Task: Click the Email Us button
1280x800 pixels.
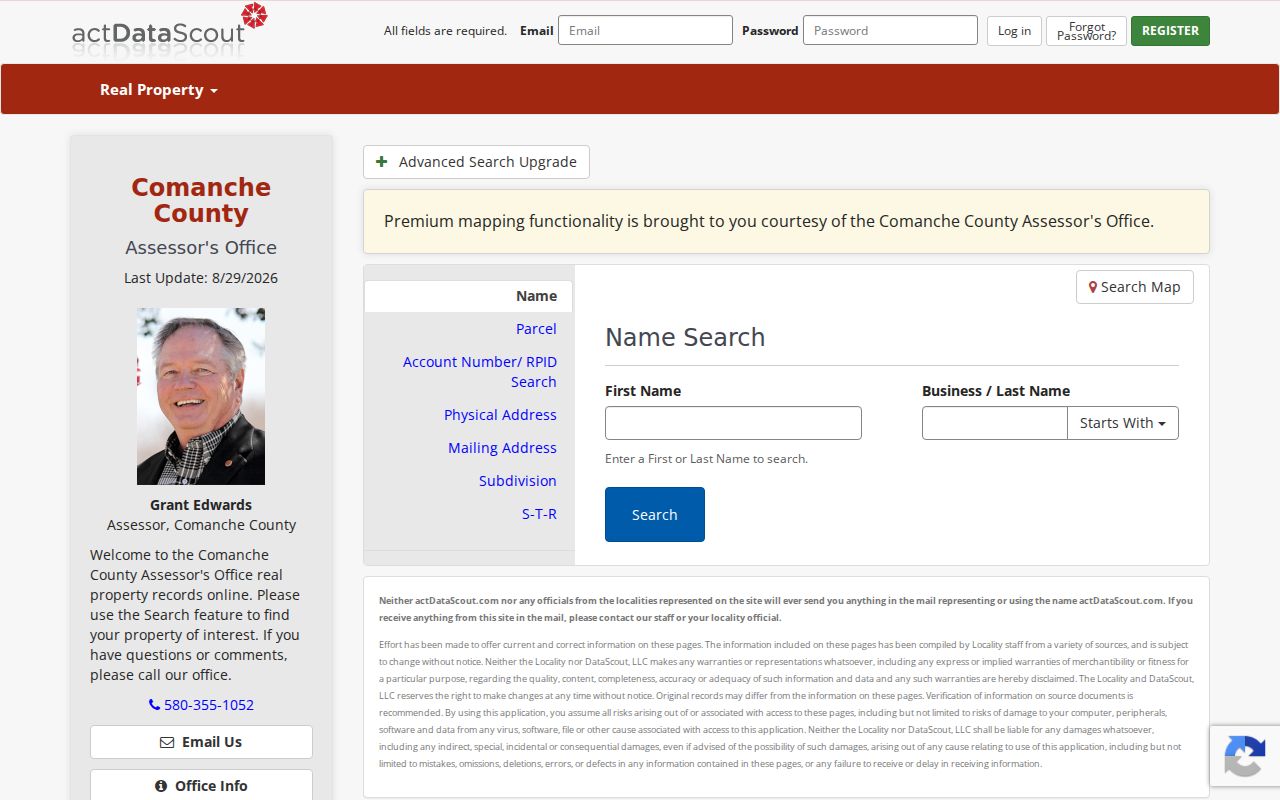Action: point(201,742)
